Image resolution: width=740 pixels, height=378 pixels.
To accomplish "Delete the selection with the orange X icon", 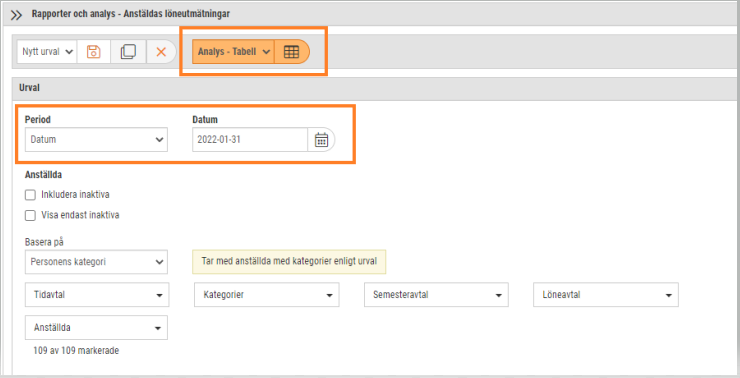I will pyautogui.click(x=161, y=51).
